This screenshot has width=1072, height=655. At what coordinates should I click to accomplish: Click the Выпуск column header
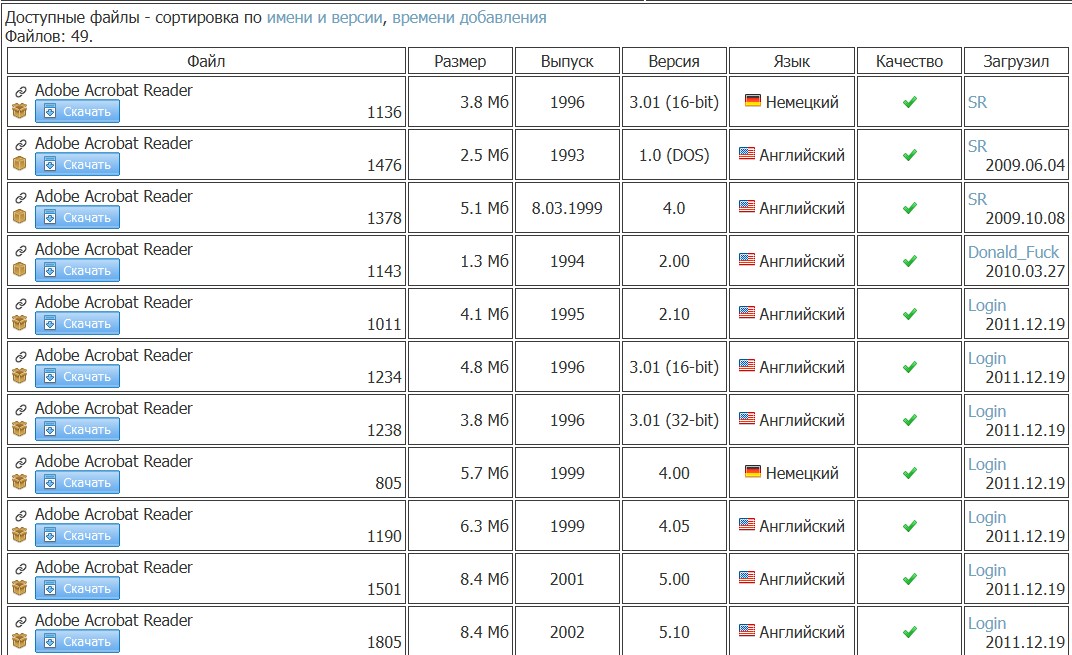tap(567, 61)
